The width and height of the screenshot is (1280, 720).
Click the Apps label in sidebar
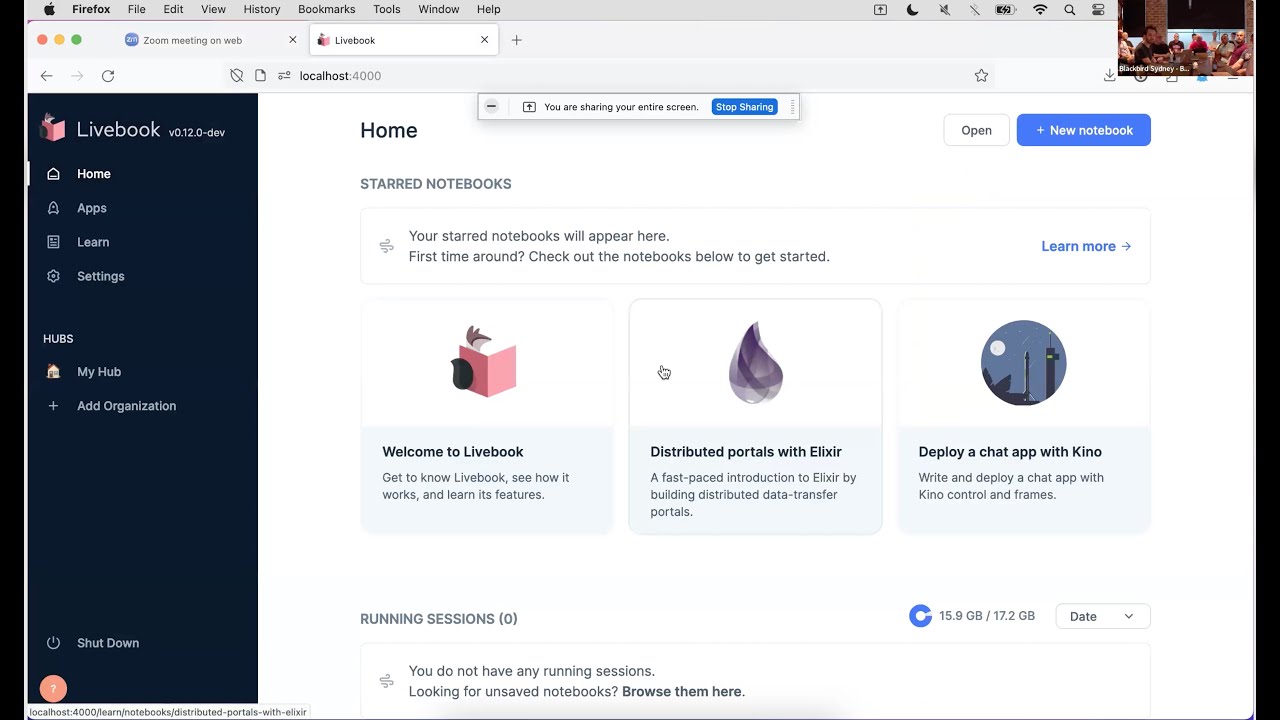point(92,208)
